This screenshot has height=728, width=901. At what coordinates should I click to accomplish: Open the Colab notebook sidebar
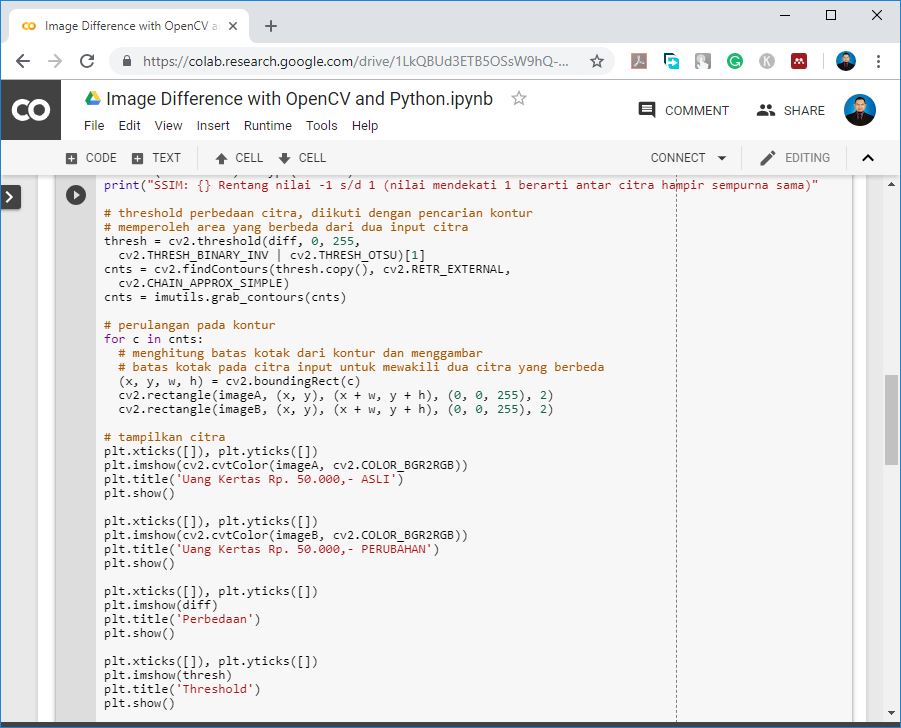pyautogui.click(x=12, y=197)
